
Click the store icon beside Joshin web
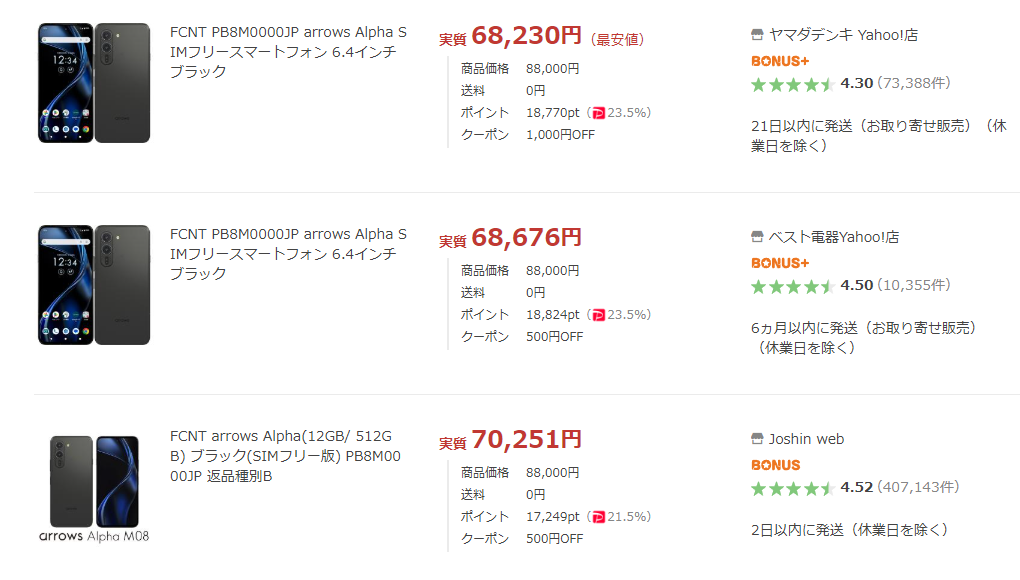click(757, 439)
